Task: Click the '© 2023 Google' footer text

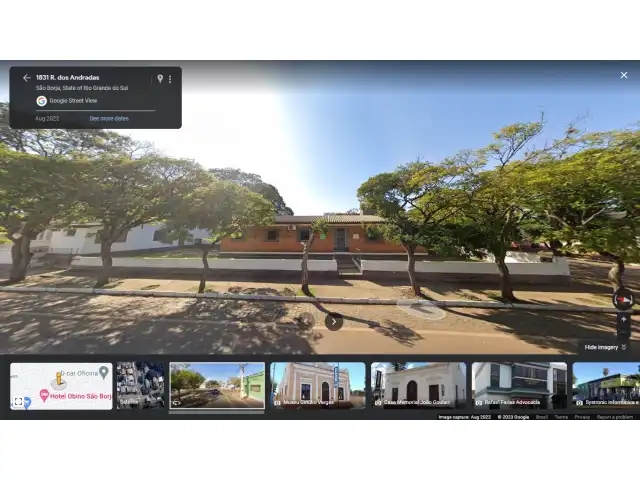Action: click(x=513, y=417)
